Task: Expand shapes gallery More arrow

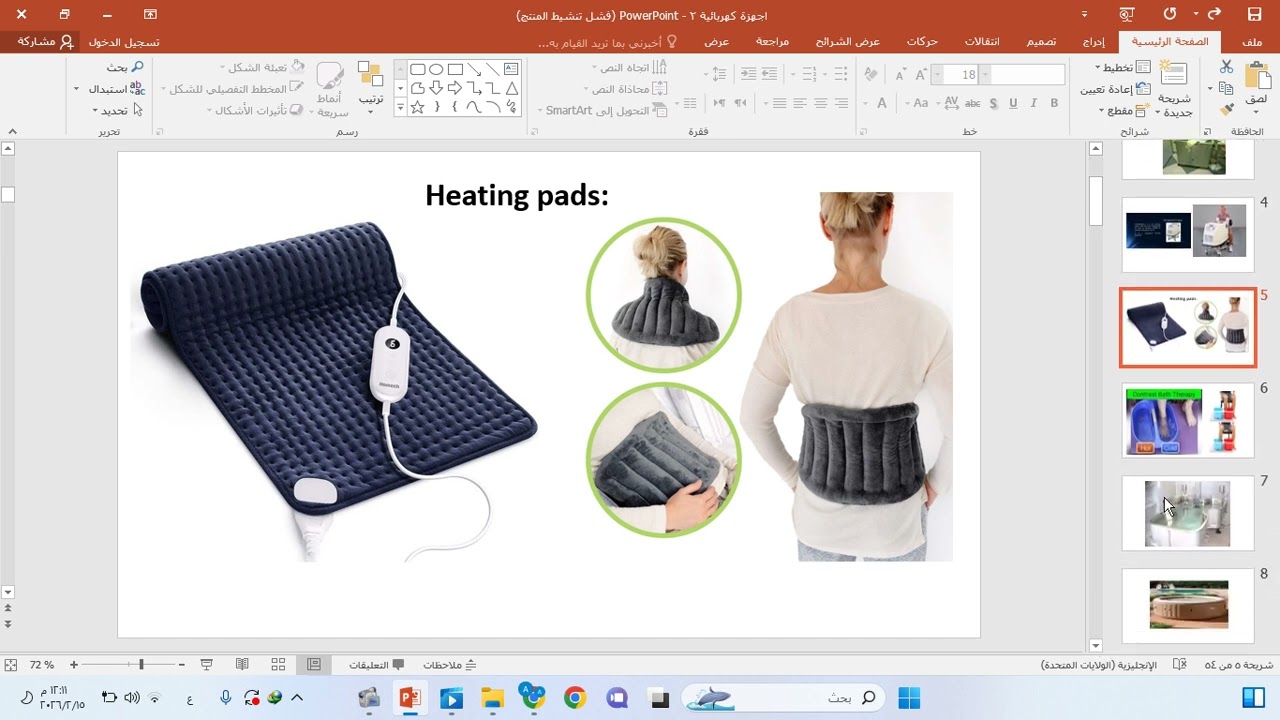Action: pyautogui.click(x=401, y=108)
